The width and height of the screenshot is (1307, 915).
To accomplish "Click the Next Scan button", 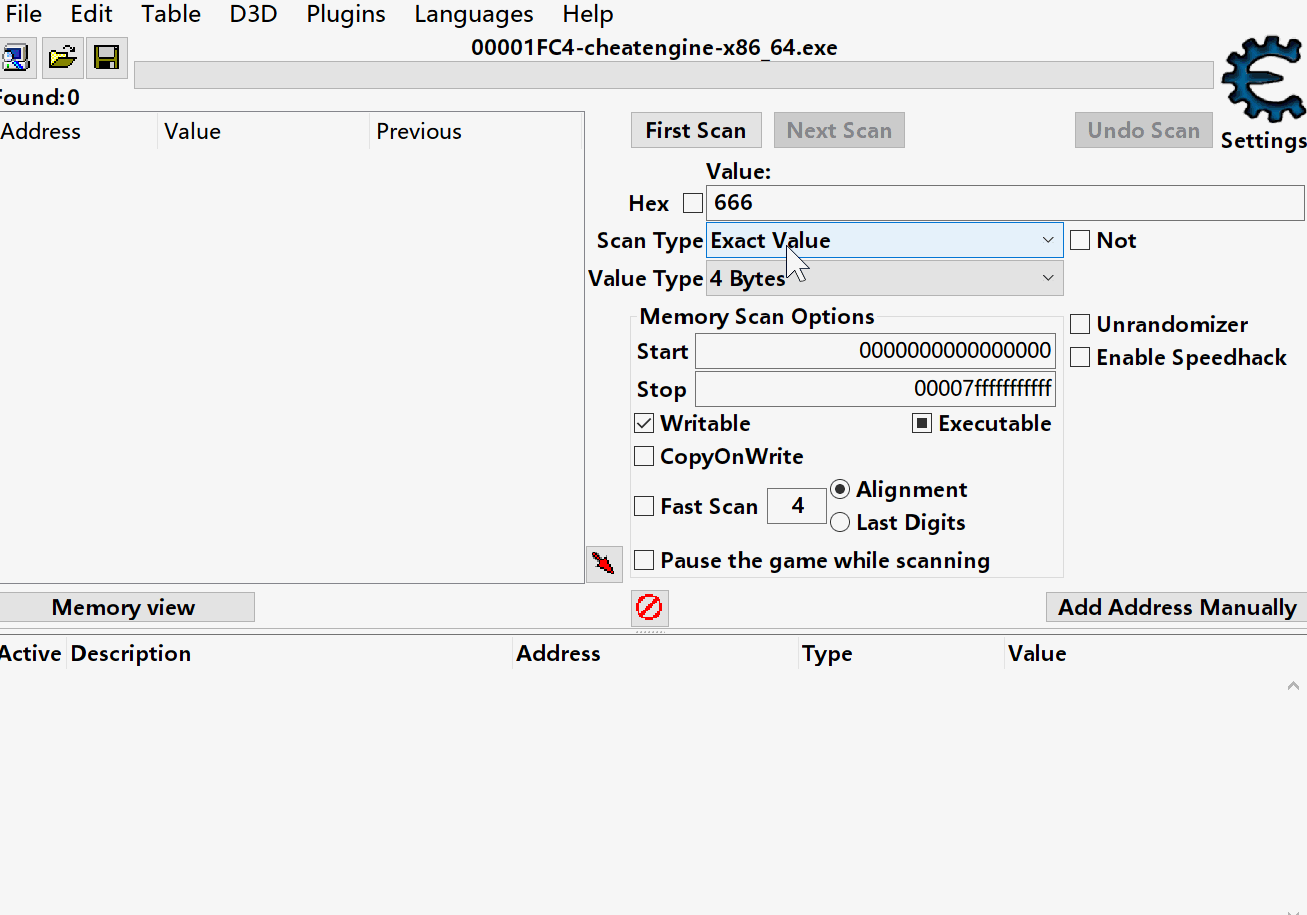I will pos(839,130).
